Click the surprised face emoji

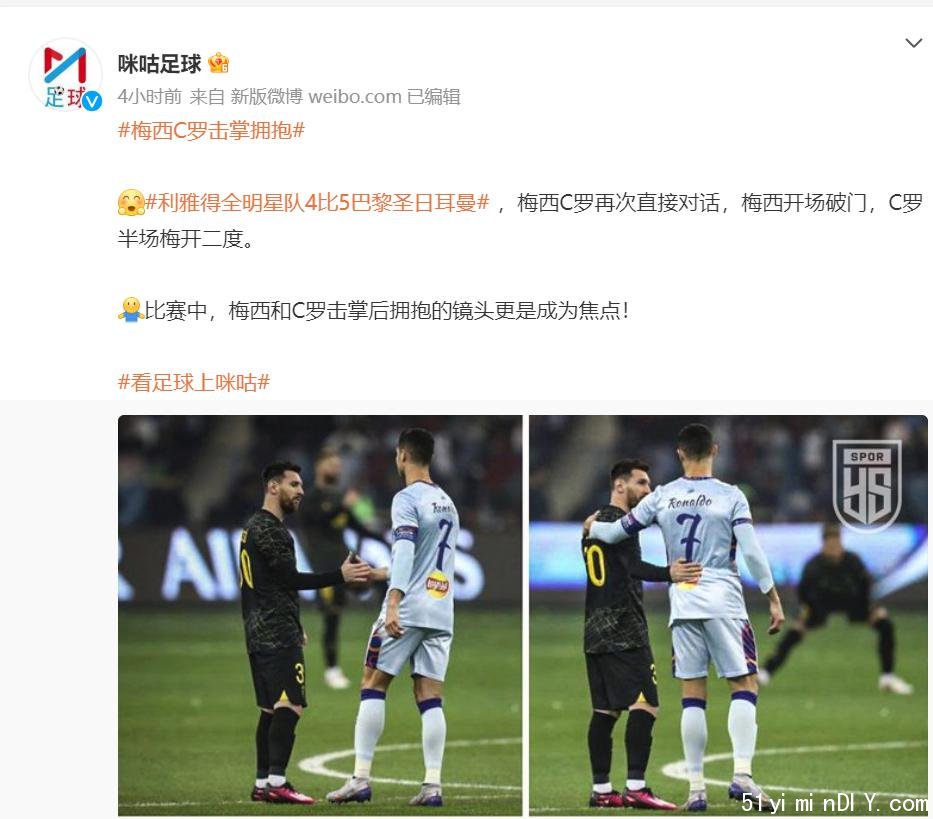tap(131, 203)
